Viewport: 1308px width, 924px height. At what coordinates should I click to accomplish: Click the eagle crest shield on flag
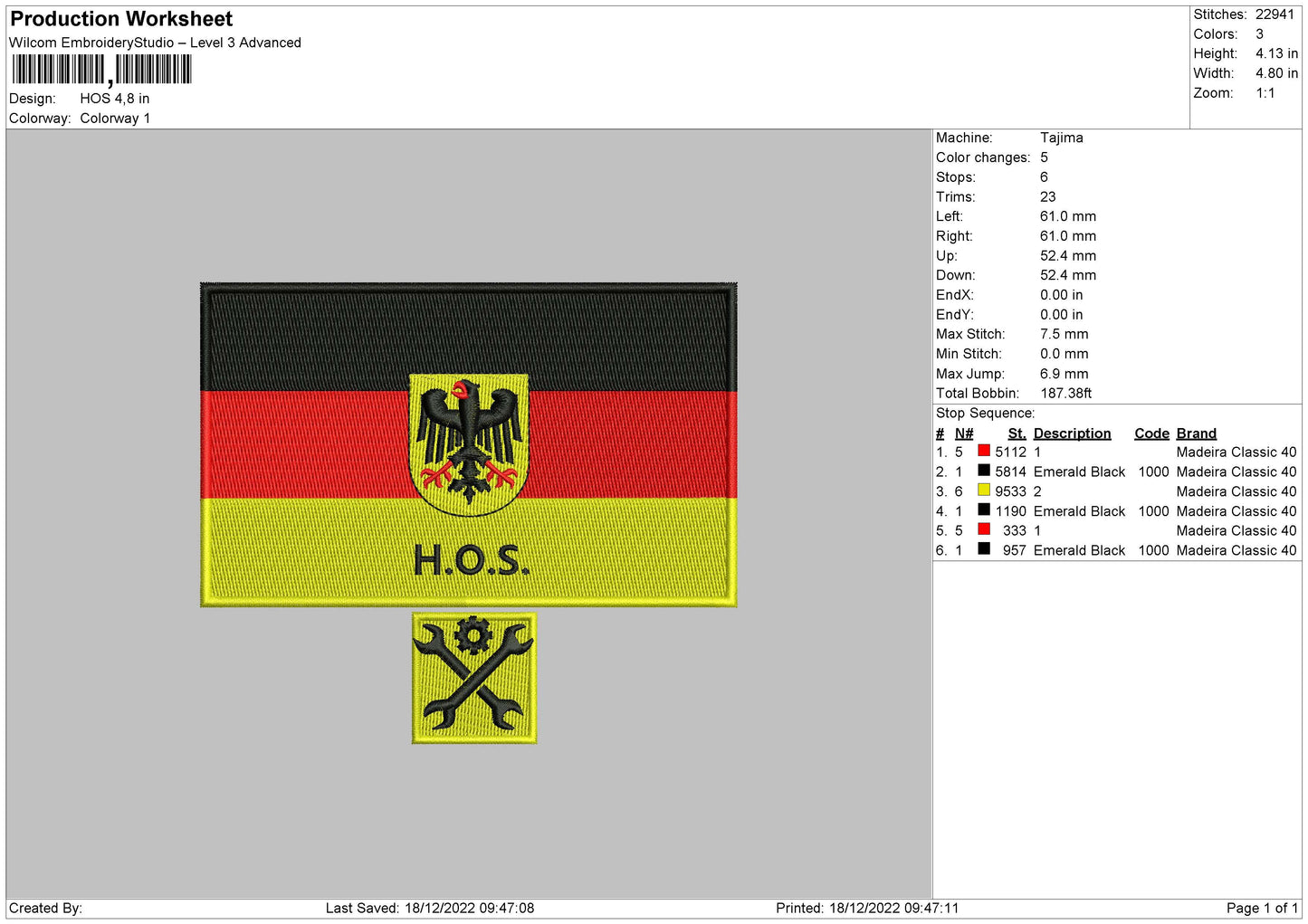point(469,444)
